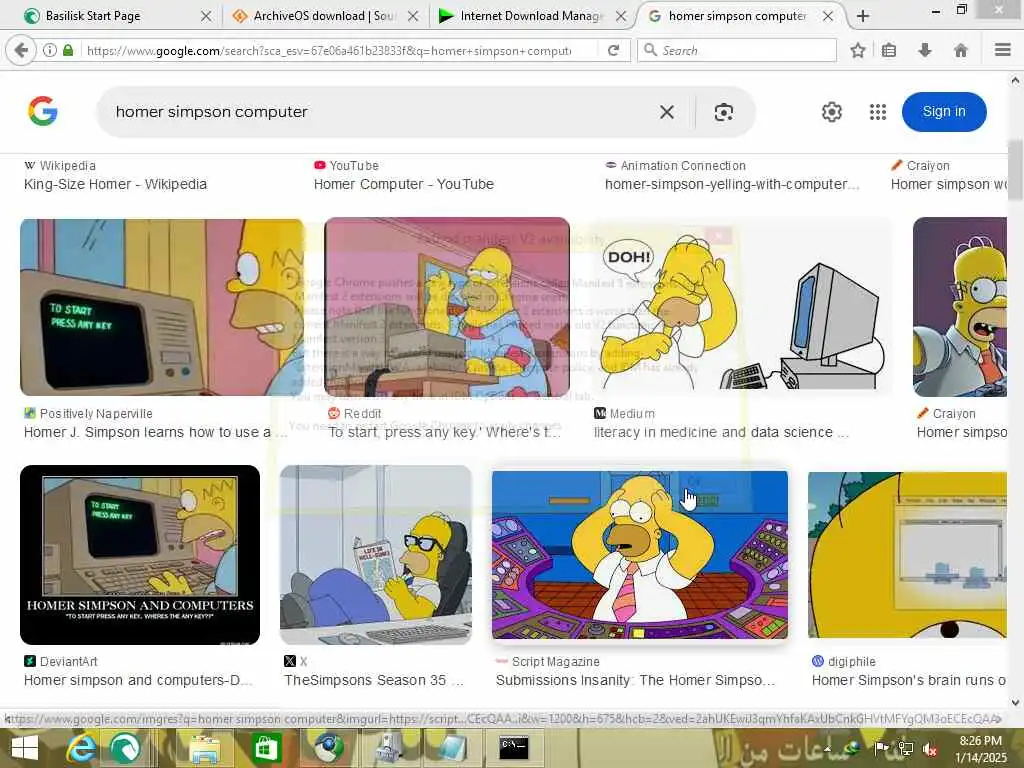Open the Windows Start button

(x=25, y=748)
